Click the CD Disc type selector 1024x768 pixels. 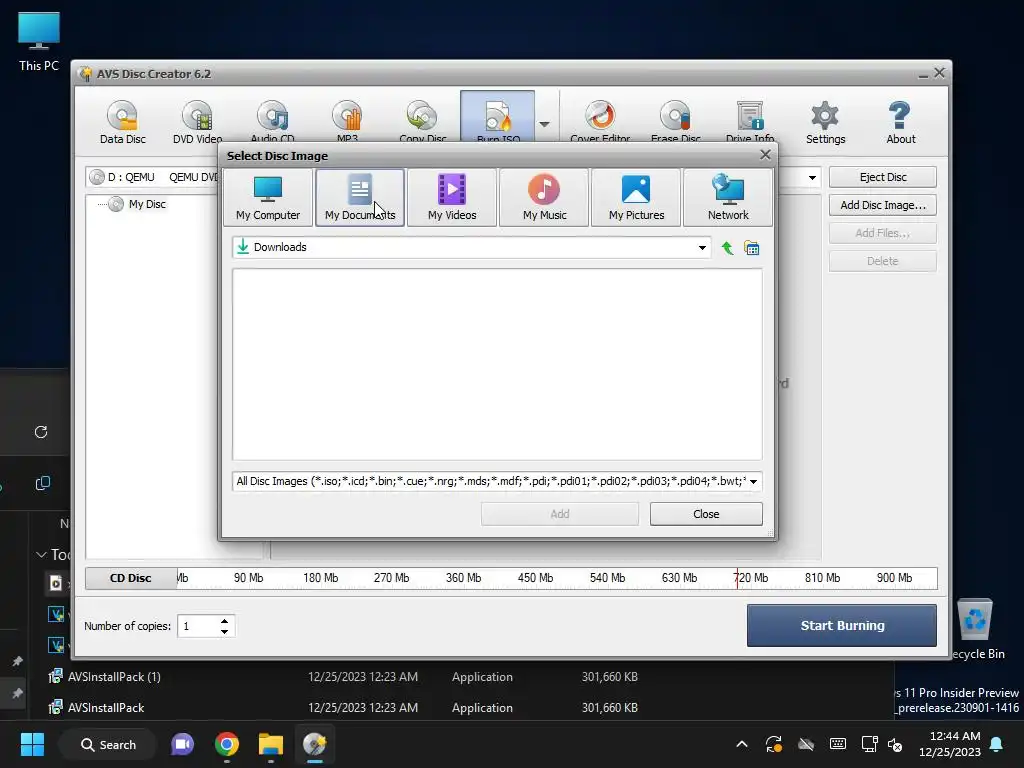(x=131, y=578)
